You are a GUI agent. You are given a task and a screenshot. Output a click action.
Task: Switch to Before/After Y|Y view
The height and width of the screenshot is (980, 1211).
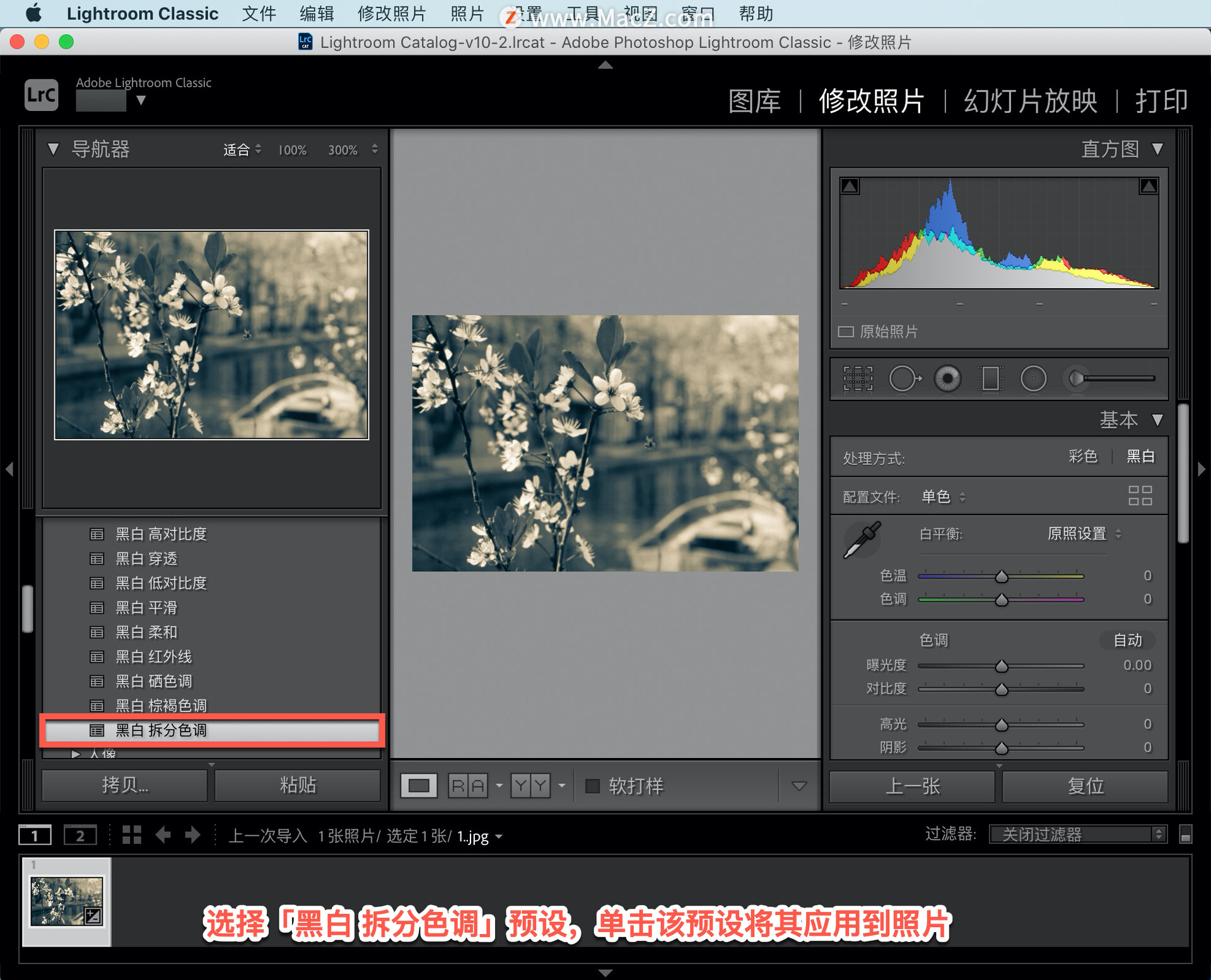pyautogui.click(x=530, y=786)
